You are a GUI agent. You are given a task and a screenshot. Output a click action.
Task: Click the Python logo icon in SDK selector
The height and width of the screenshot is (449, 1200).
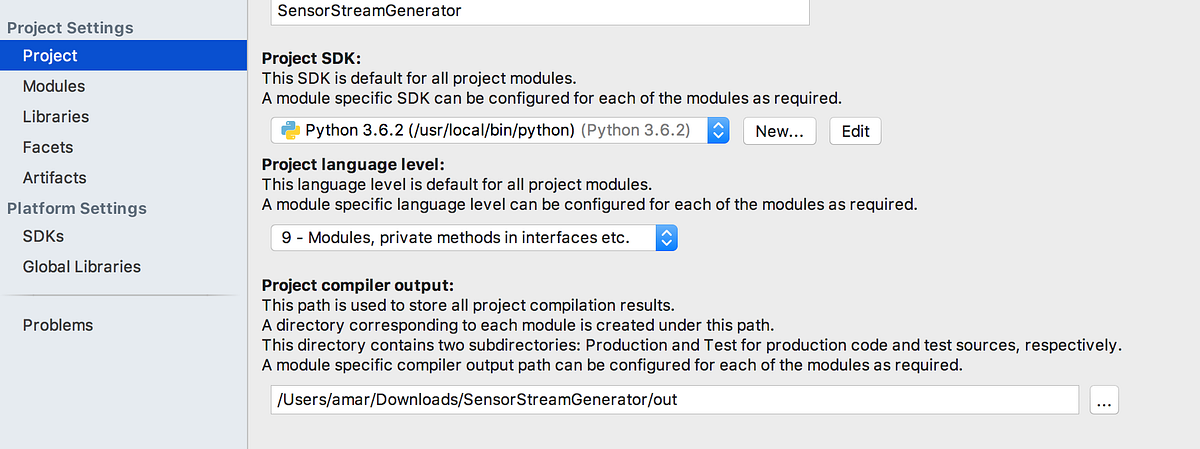pos(290,131)
